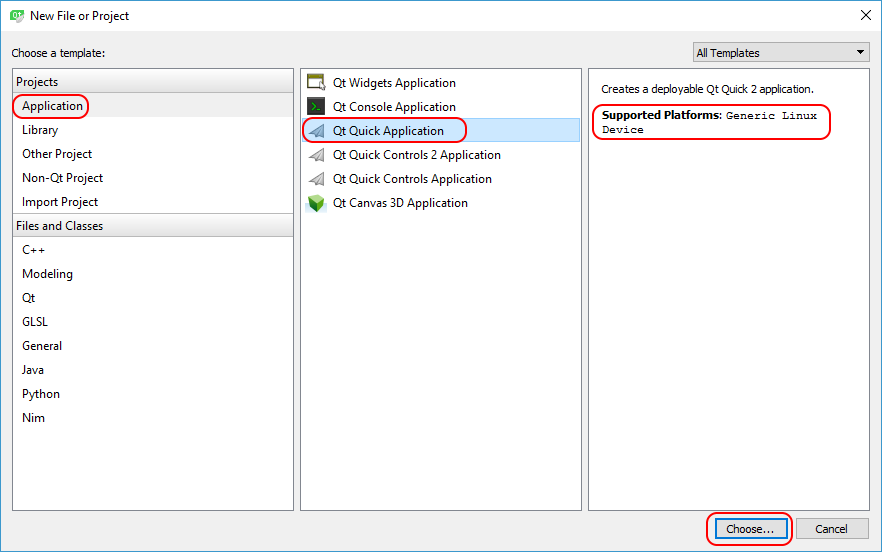Select the Qt Console Application terminal icon
The width and height of the screenshot is (882, 552).
pyautogui.click(x=316, y=107)
